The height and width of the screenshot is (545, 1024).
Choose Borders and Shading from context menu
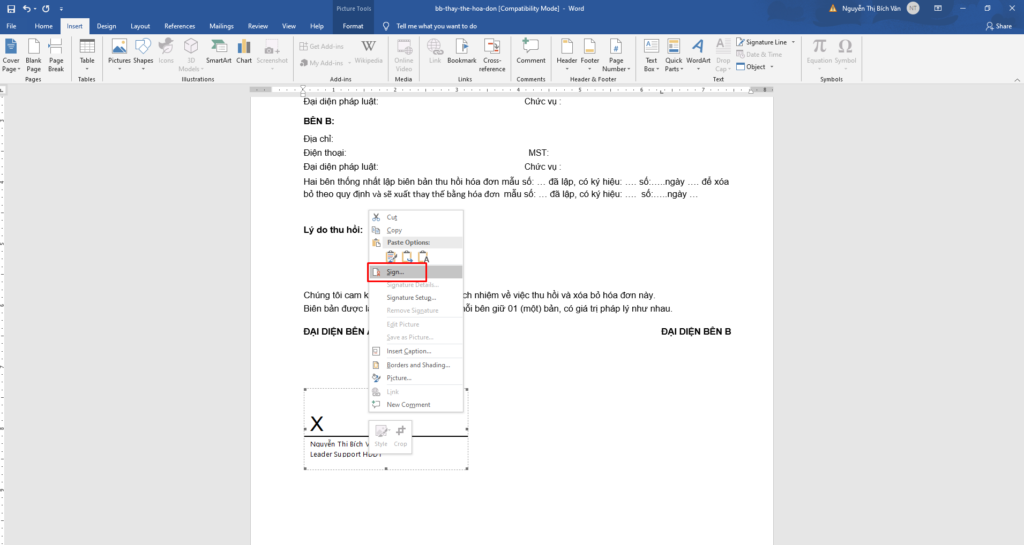pos(418,365)
